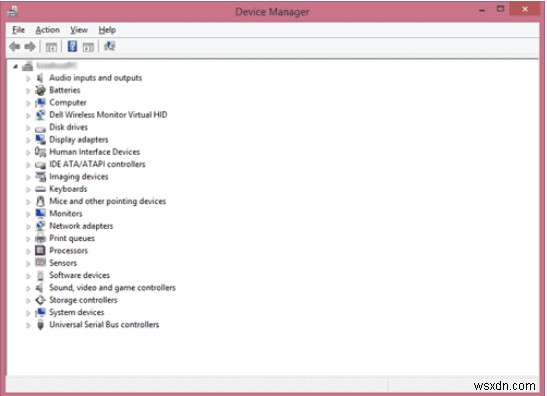Click the Human Interface Devices icon
This screenshot has width=547, height=396.
(40, 152)
